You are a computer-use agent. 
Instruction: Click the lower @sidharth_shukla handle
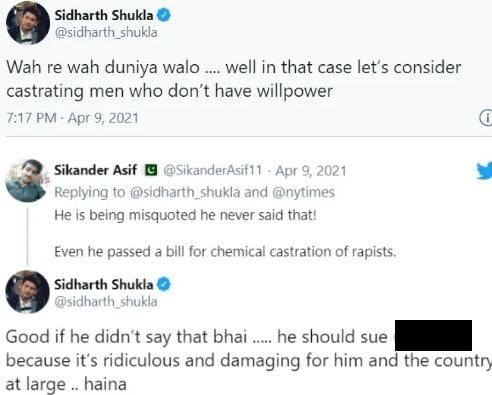[106, 302]
